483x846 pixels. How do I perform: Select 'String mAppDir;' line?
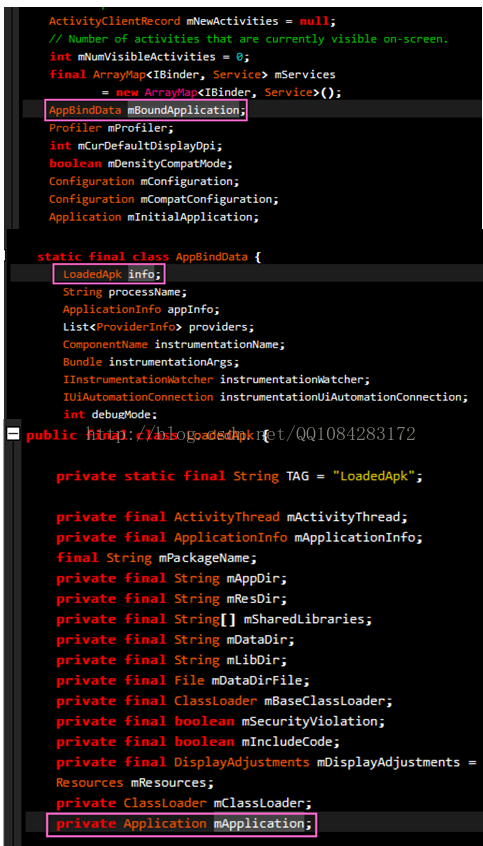point(172,578)
